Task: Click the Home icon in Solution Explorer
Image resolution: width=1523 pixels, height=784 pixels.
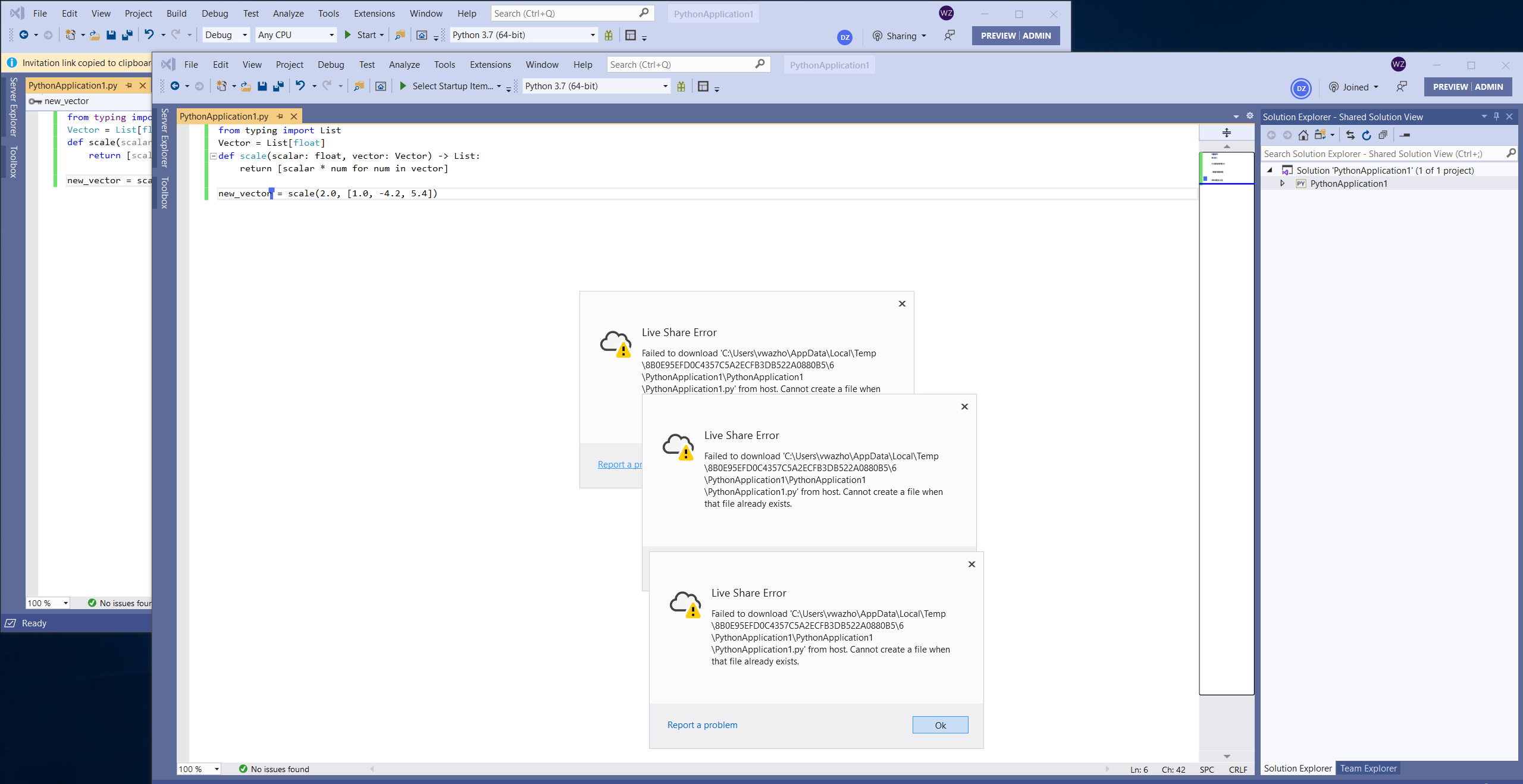Action: (1303, 135)
